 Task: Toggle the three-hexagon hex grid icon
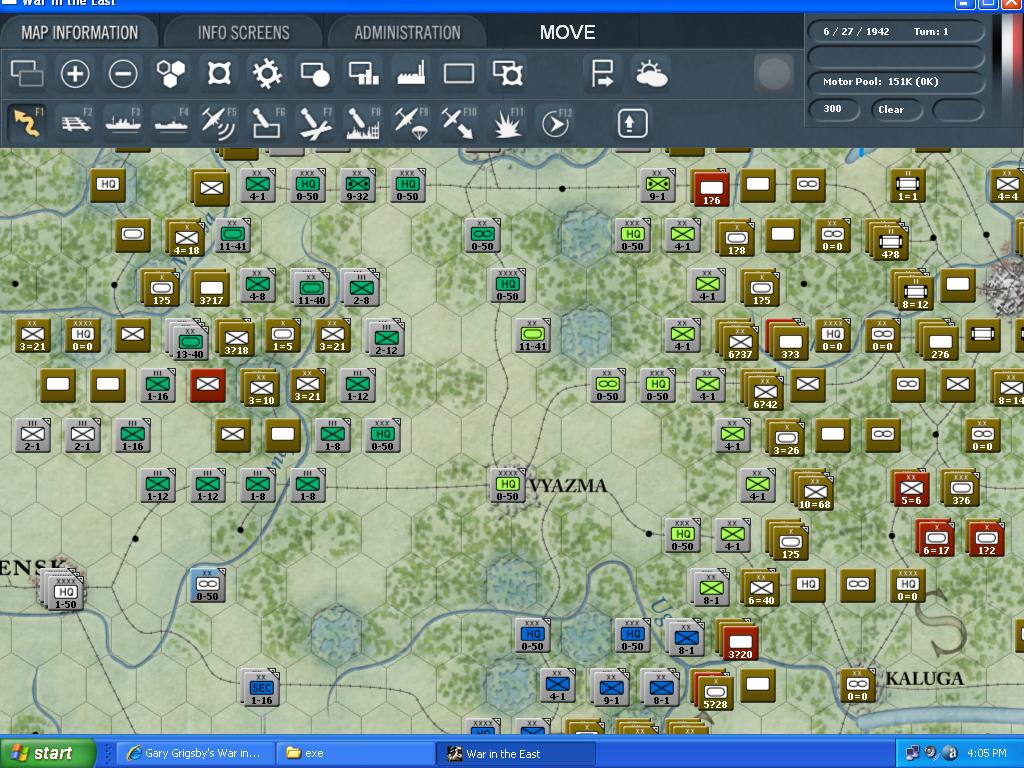pos(170,73)
